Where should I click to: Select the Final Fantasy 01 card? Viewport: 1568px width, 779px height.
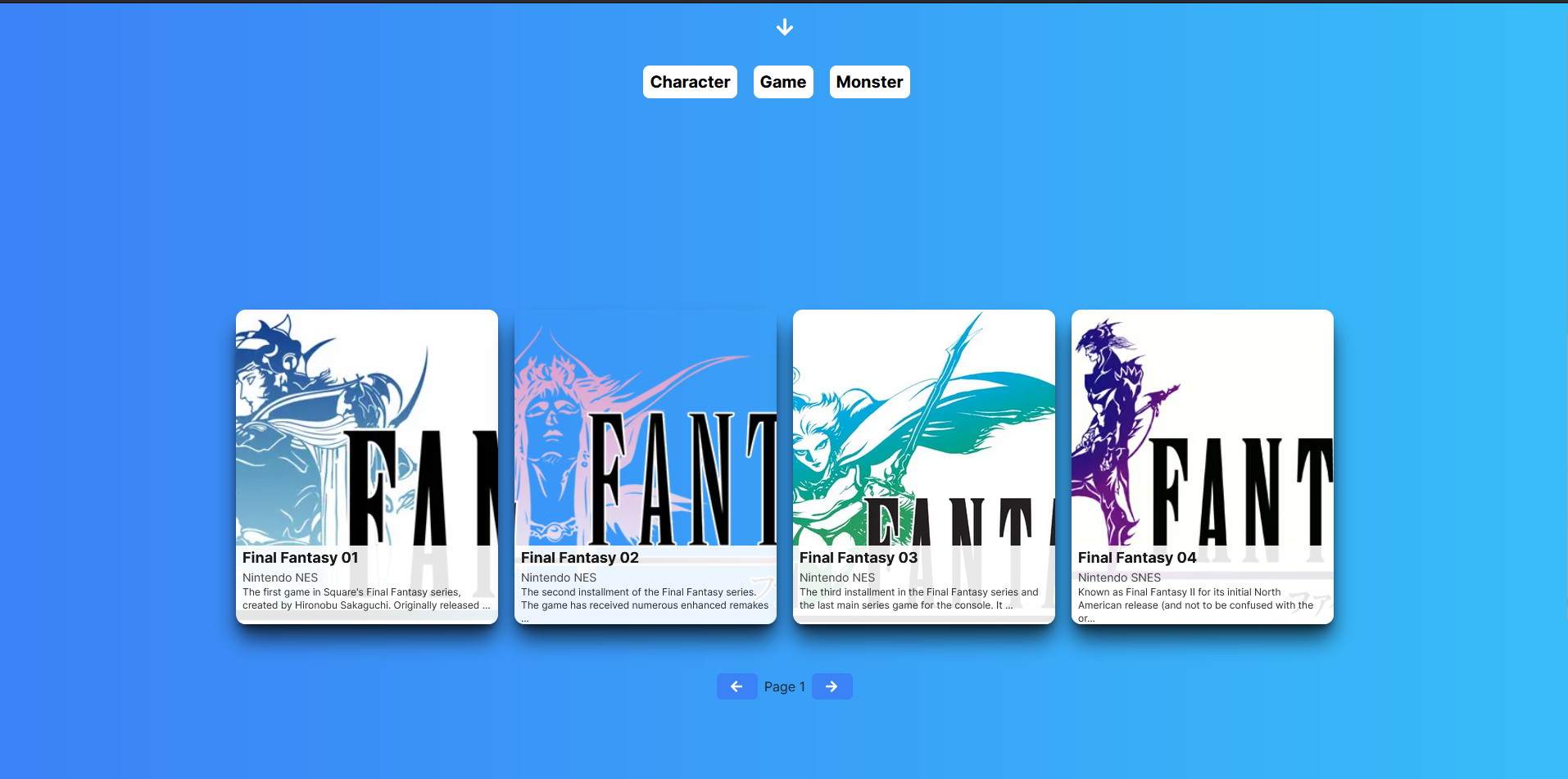(366, 466)
